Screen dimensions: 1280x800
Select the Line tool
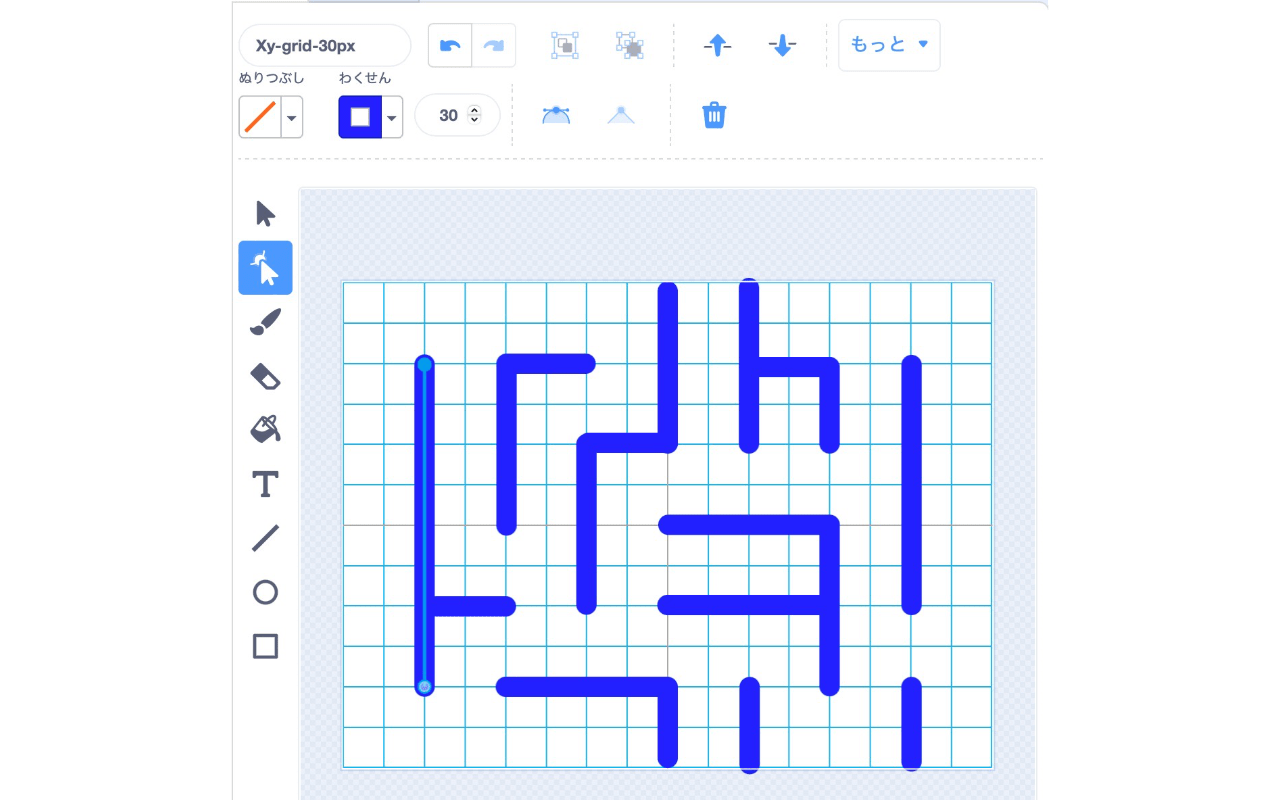coord(265,538)
